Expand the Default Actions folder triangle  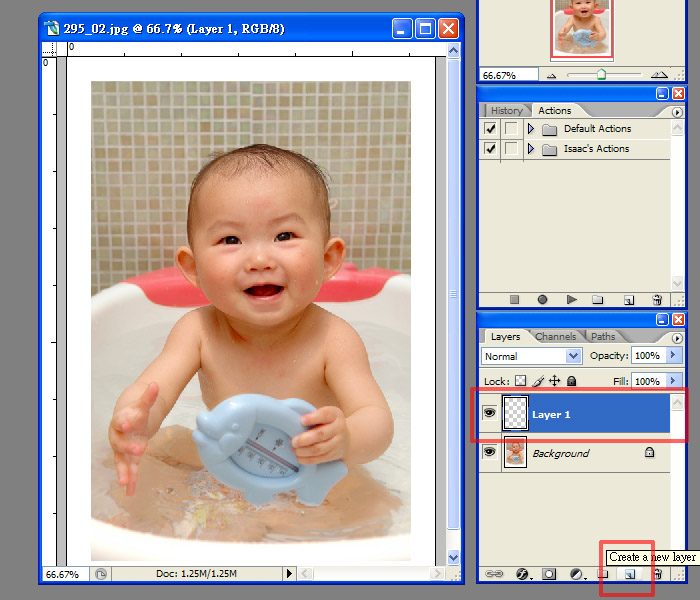click(531, 129)
